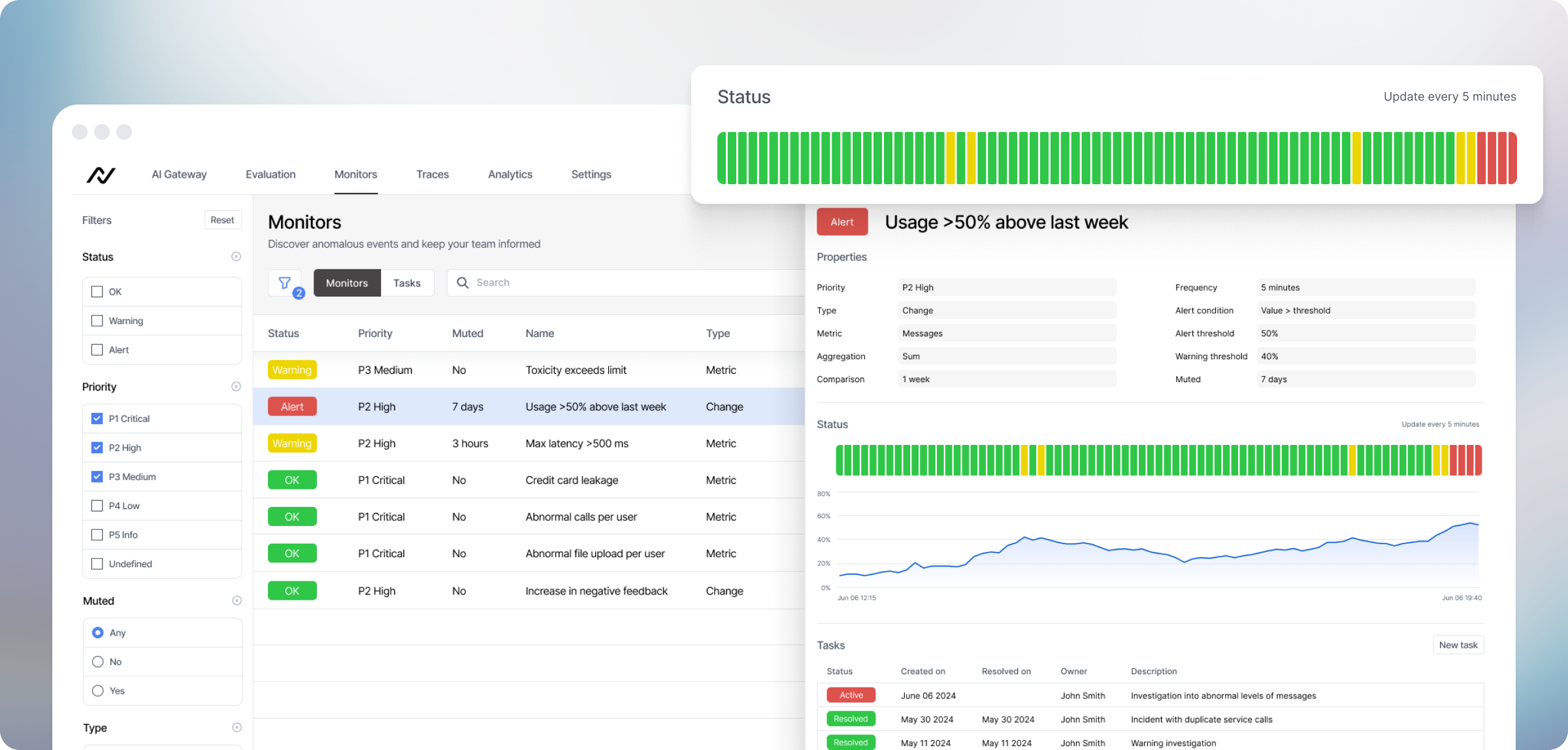Tick the Undefined priority checkbox
1568x750 pixels.
point(97,564)
